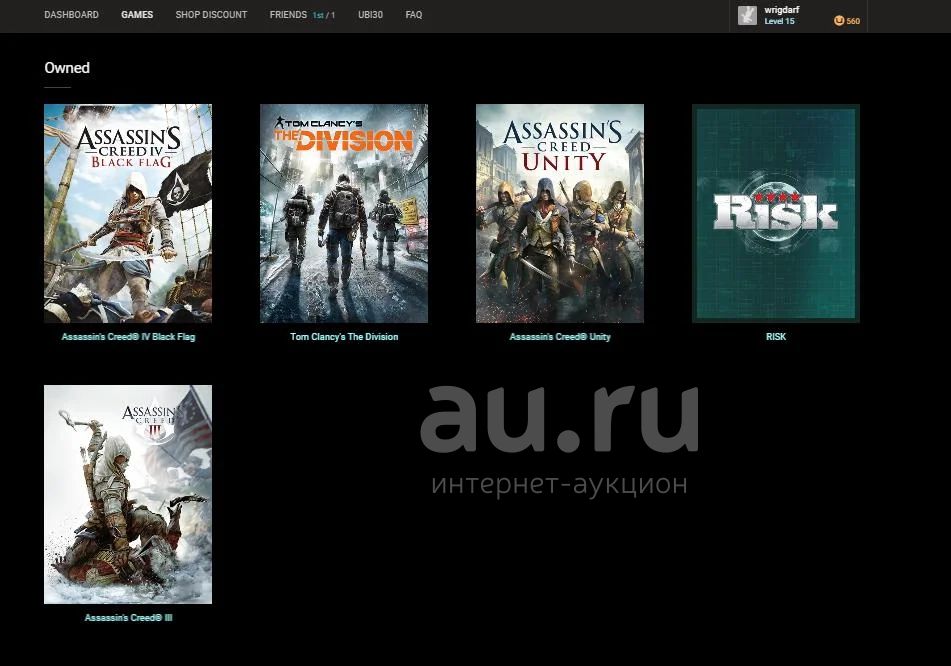Open Tom Clancy's The Division cover art

click(x=344, y=214)
